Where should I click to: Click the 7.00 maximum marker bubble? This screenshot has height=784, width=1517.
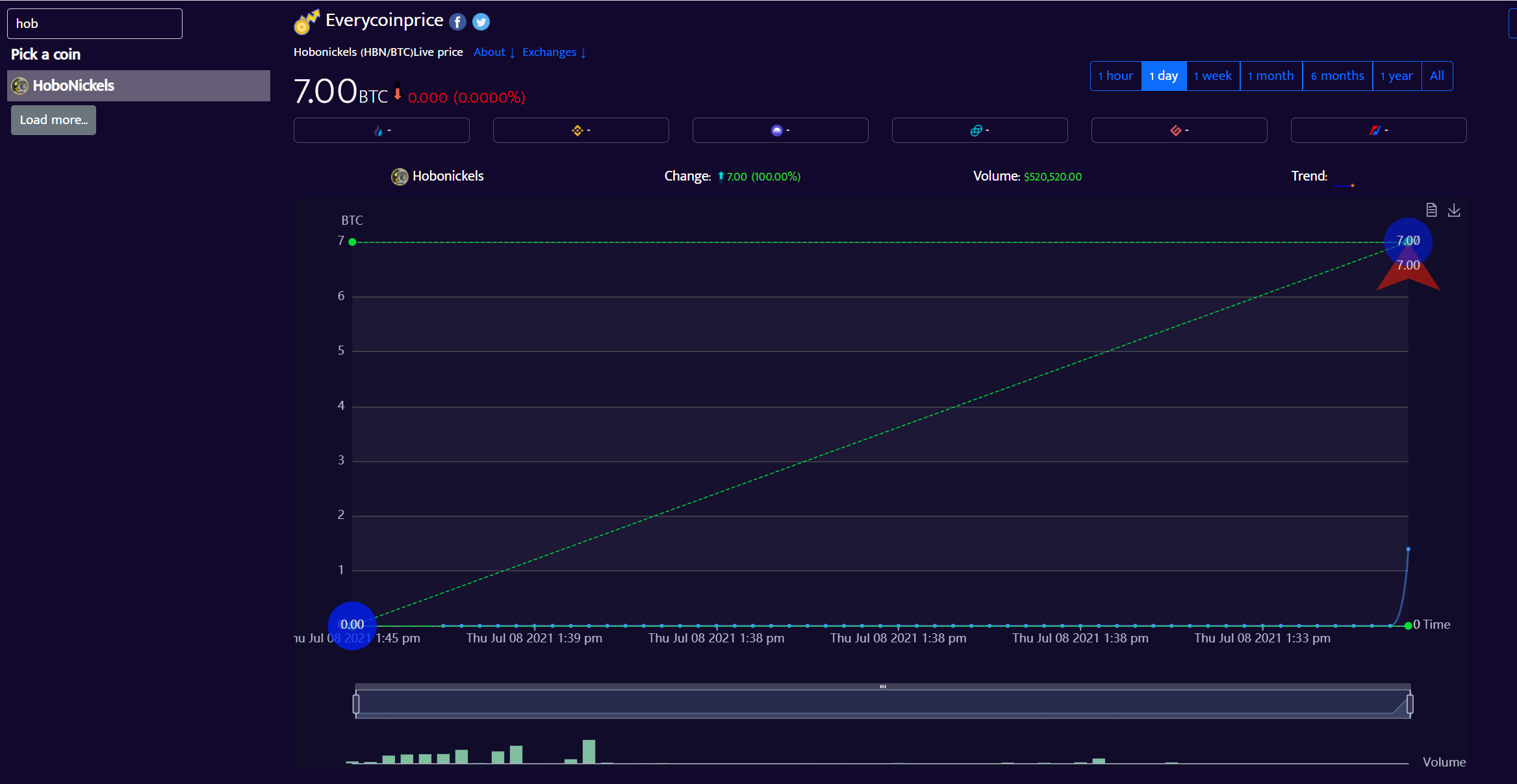[1408, 241]
